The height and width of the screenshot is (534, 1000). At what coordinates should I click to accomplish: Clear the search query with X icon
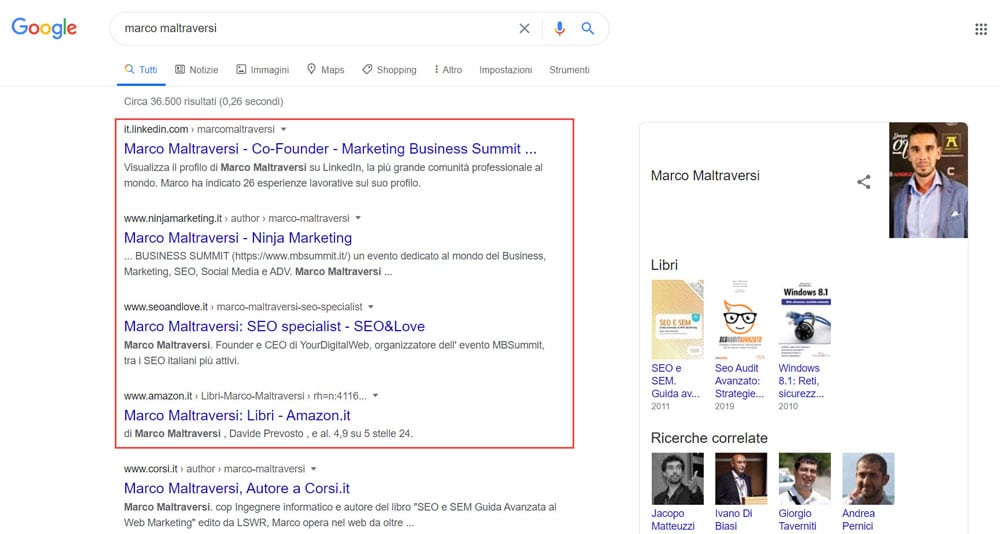point(524,28)
